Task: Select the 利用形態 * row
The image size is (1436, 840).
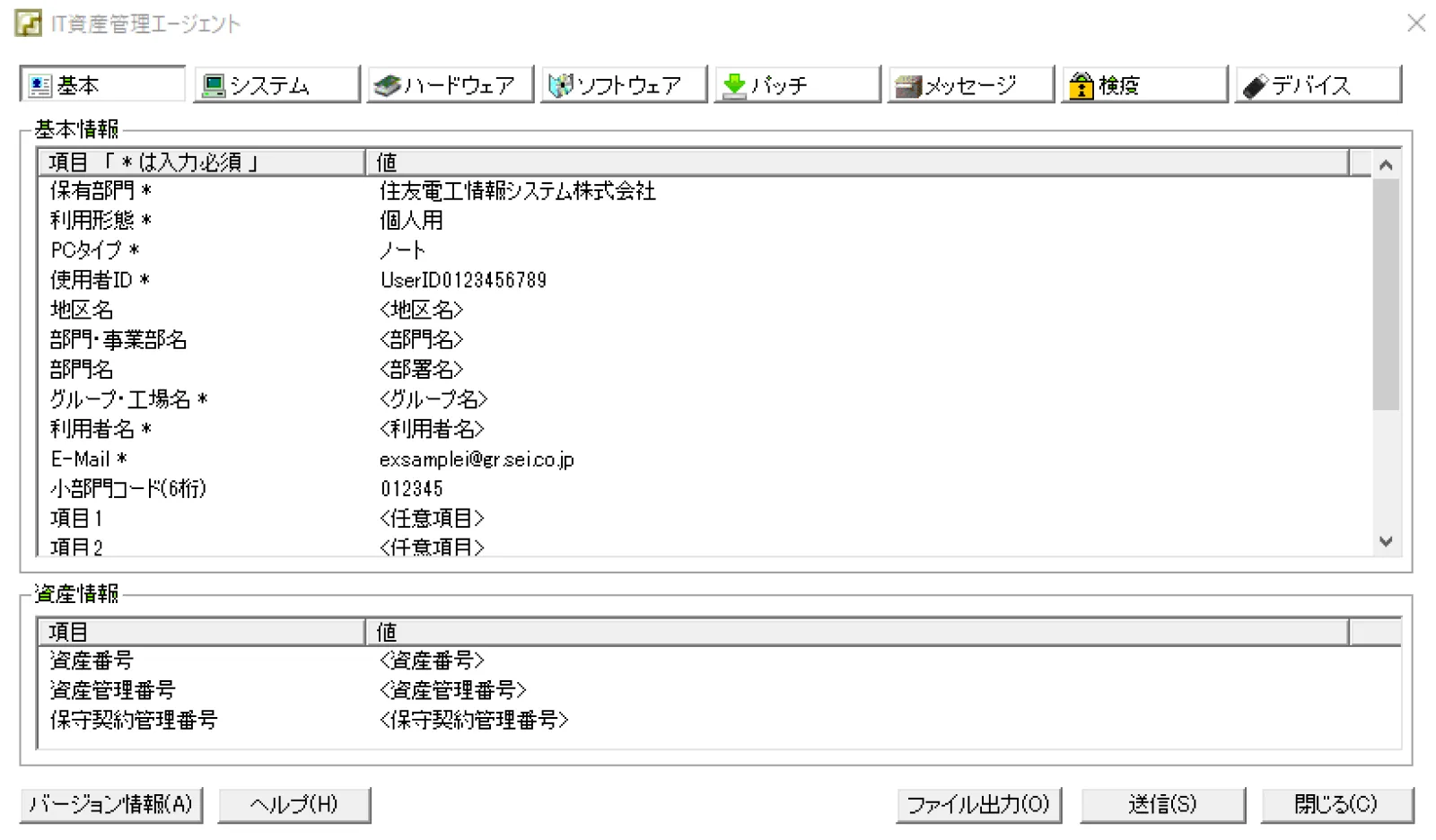Action: click(x=705, y=221)
